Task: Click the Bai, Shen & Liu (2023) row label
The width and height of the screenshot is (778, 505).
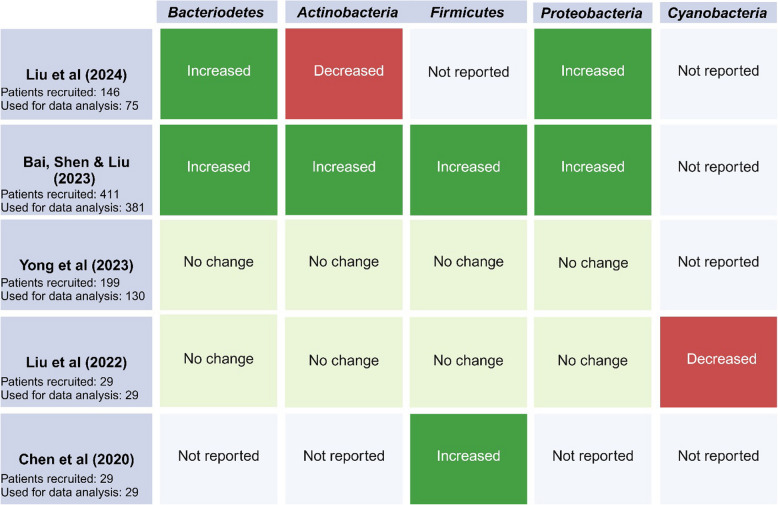Action: coord(76,168)
